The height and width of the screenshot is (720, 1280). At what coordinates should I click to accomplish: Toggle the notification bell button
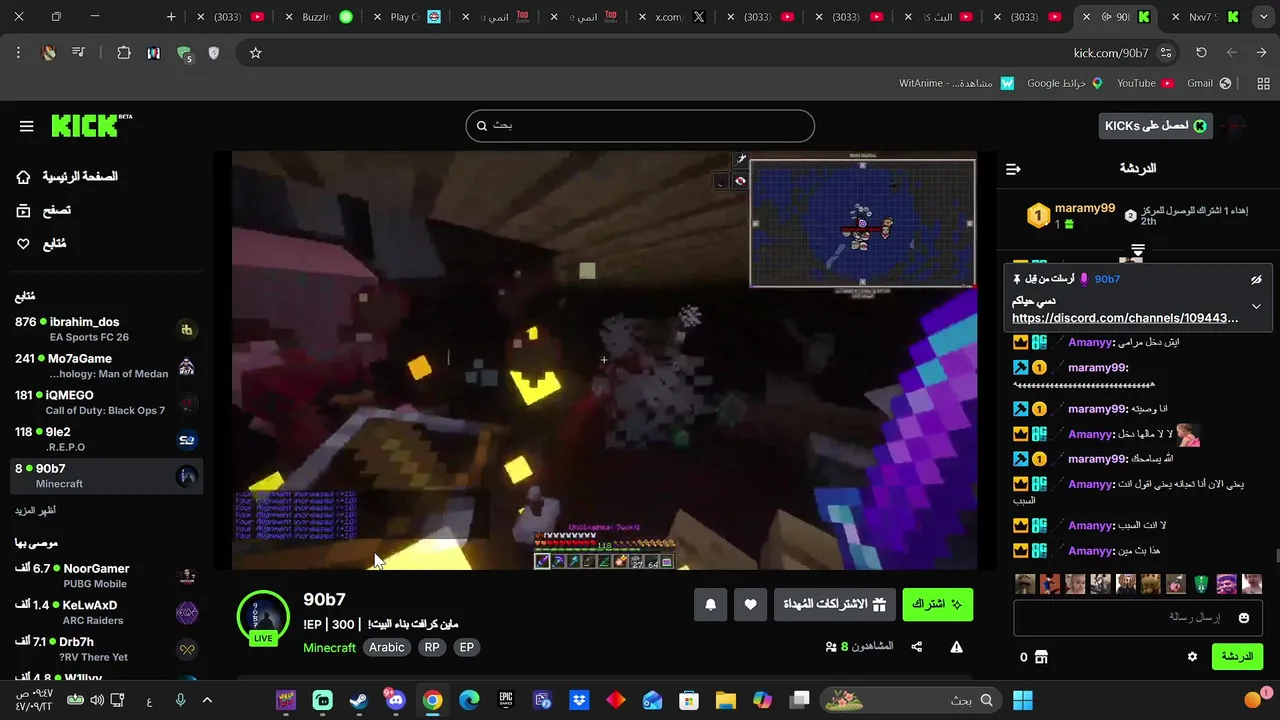pyautogui.click(x=711, y=604)
